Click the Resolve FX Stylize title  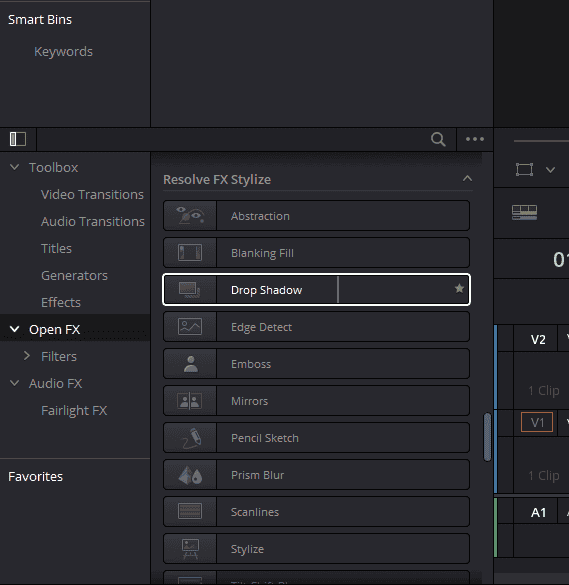(217, 179)
